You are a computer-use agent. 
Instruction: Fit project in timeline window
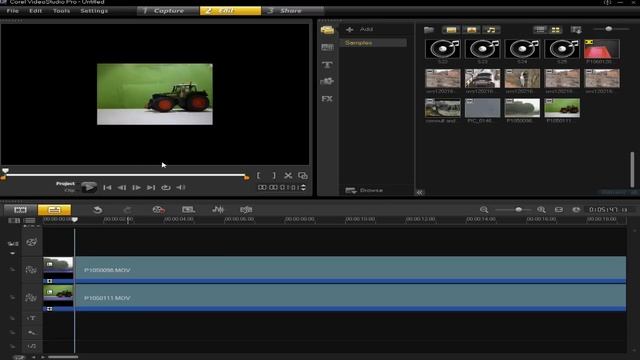click(559, 210)
